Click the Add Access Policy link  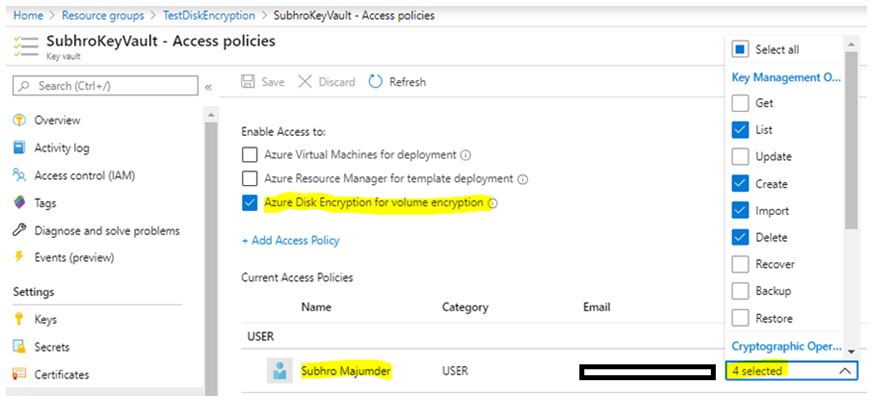coord(290,240)
